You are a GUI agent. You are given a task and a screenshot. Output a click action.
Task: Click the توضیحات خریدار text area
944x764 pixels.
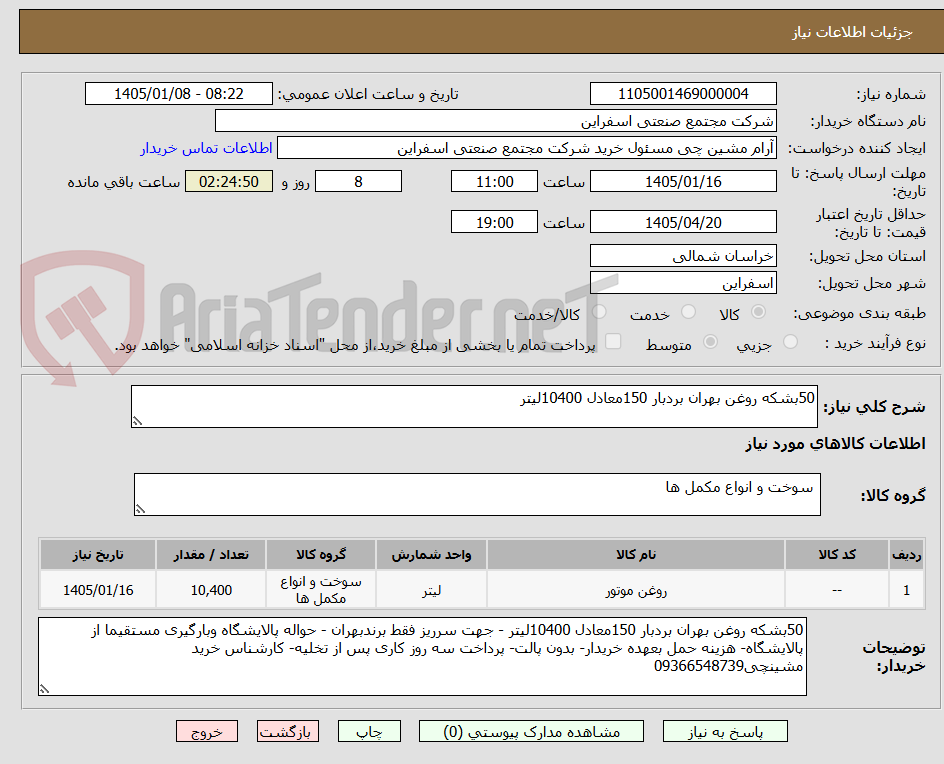coord(422,656)
